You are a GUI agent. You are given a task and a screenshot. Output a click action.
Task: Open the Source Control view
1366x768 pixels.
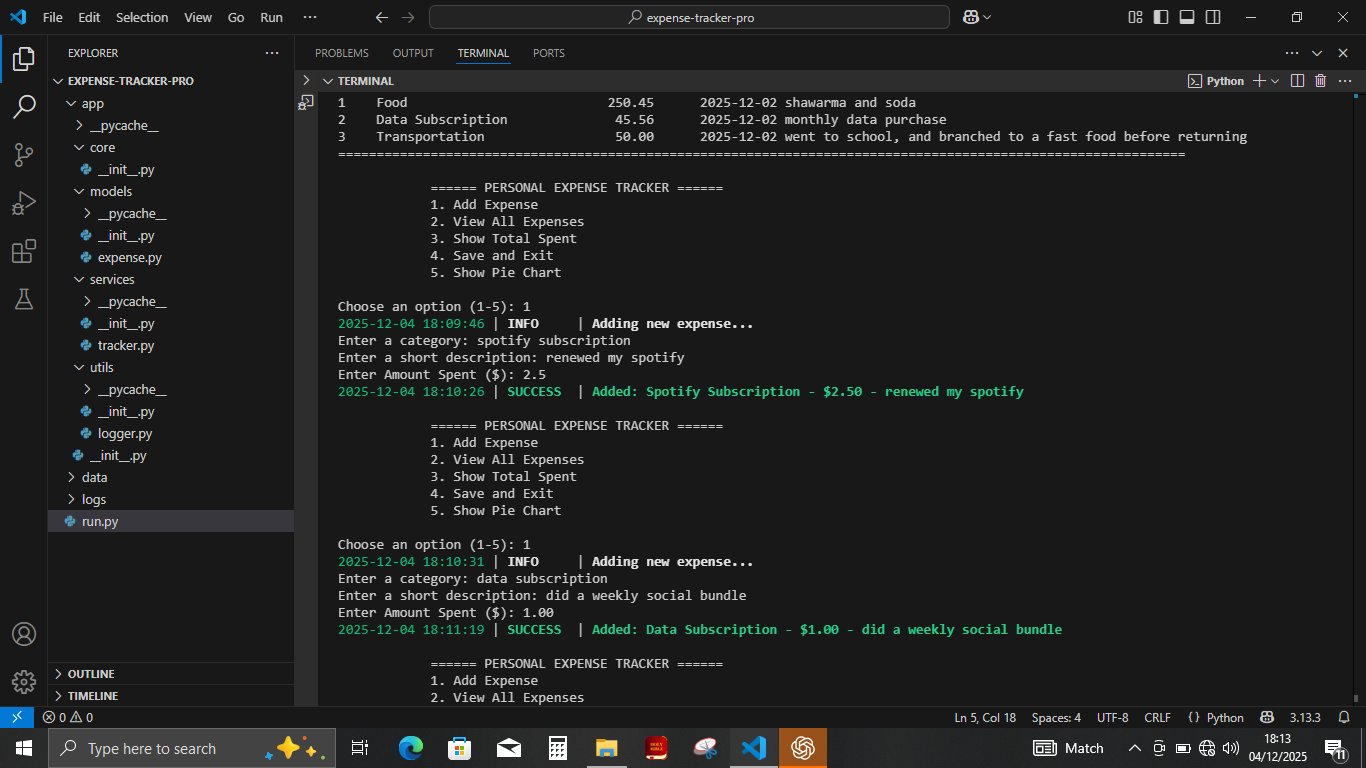[24, 154]
